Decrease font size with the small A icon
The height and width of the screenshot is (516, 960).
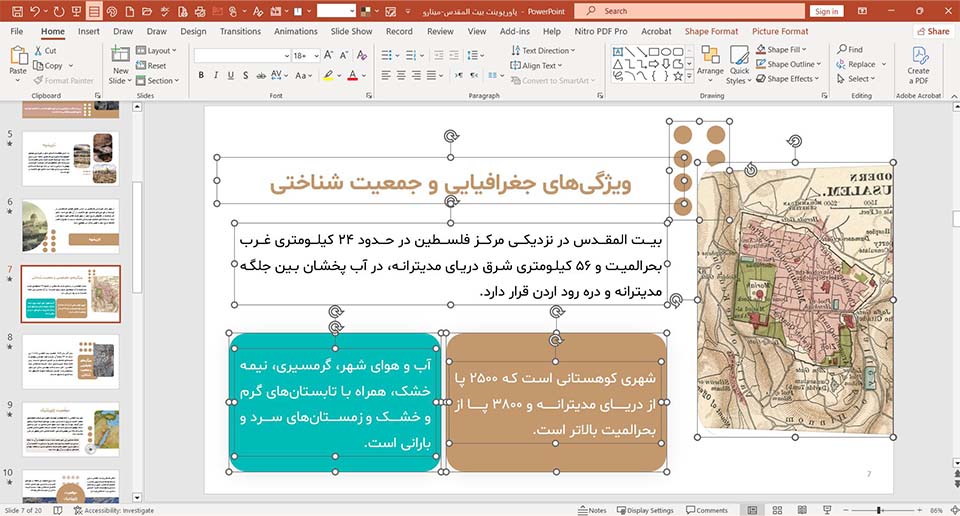(343, 55)
